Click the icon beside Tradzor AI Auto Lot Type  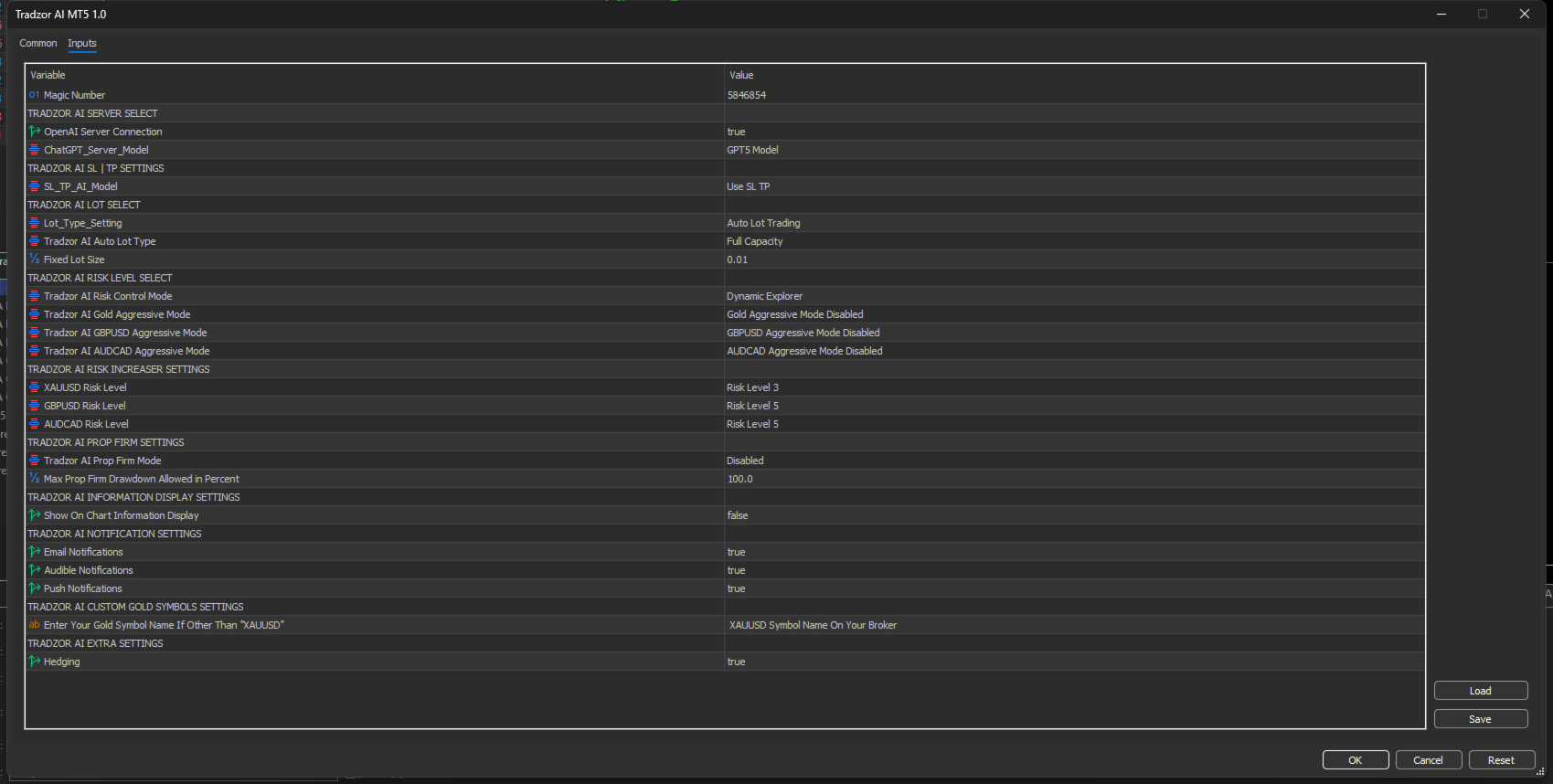point(34,241)
